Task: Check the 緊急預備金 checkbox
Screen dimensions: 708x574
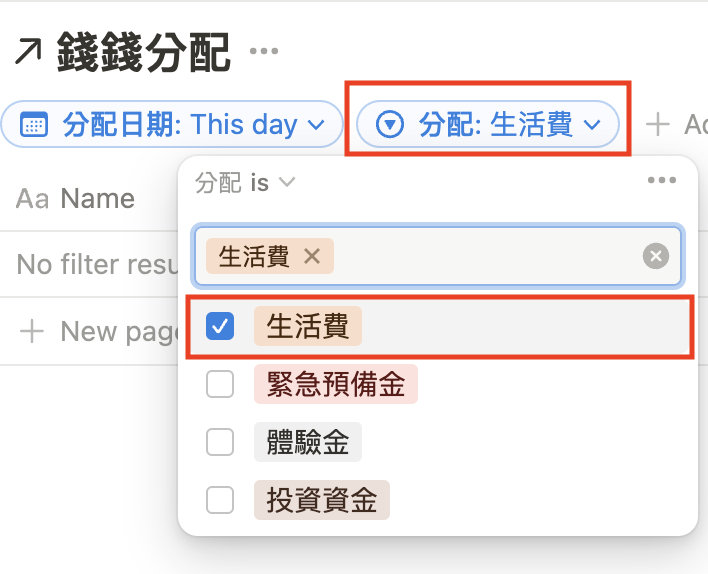Action: [220, 385]
